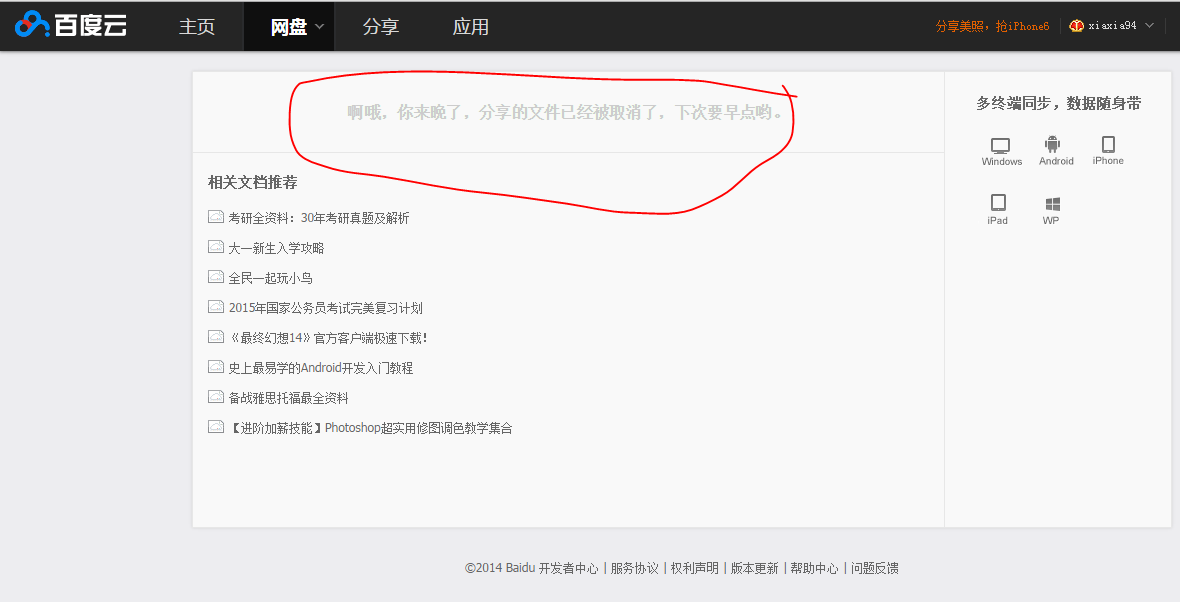Select the Windows client icon
The image size is (1180, 602).
pyautogui.click(x=1001, y=146)
